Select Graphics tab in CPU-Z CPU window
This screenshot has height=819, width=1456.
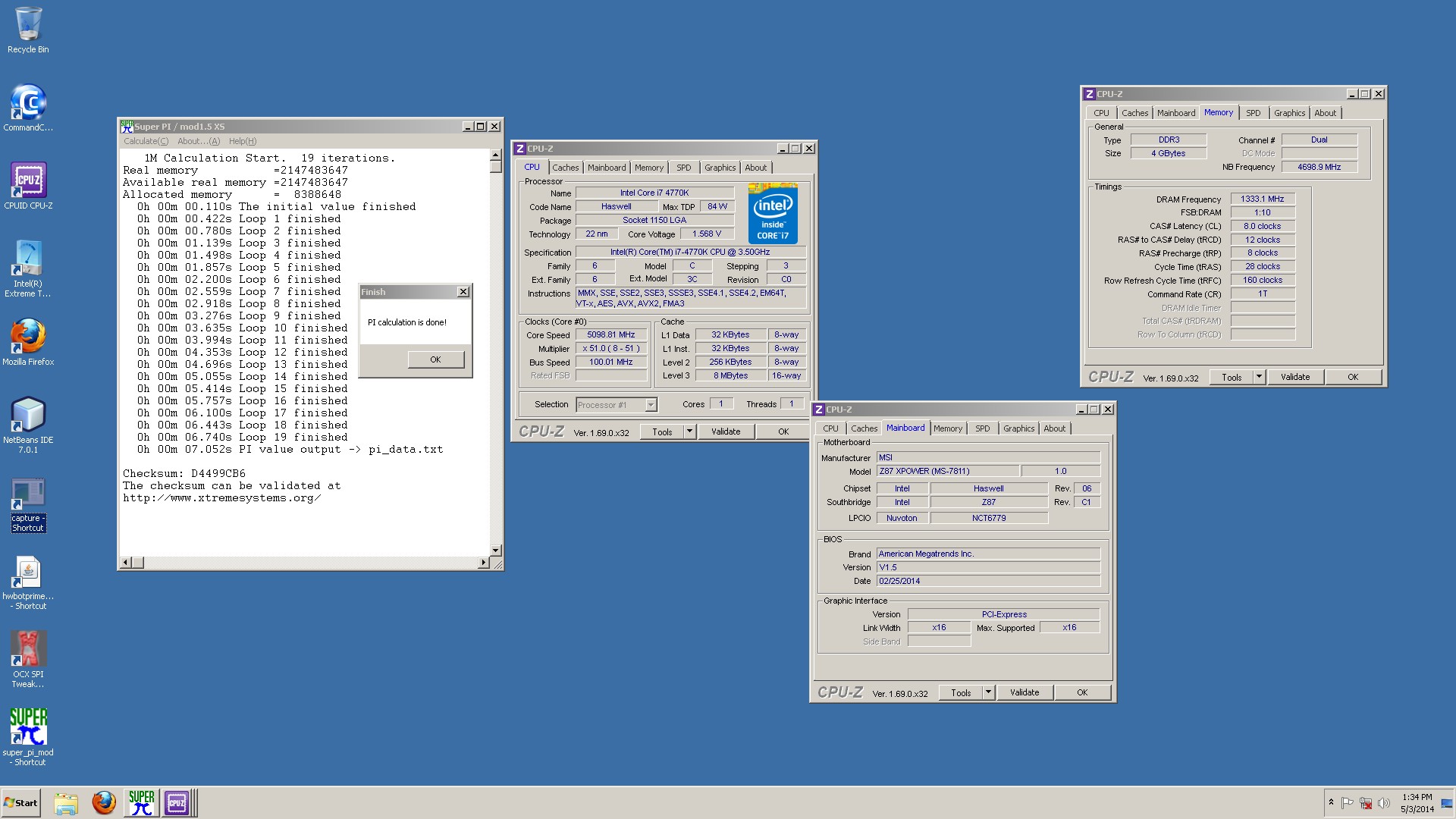tap(720, 168)
